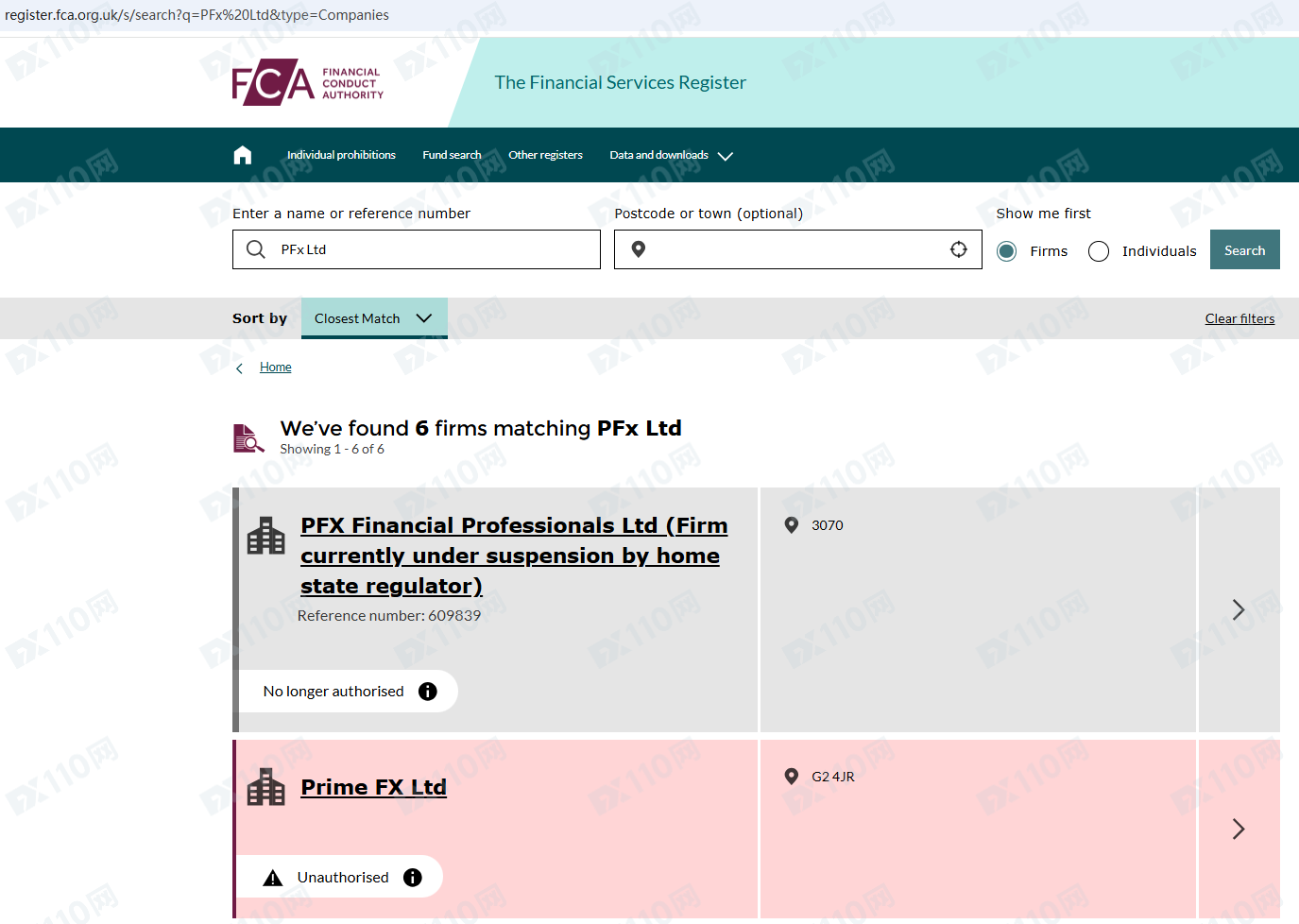1299x924 pixels.
Task: Open Fund search menu item
Action: point(452,155)
